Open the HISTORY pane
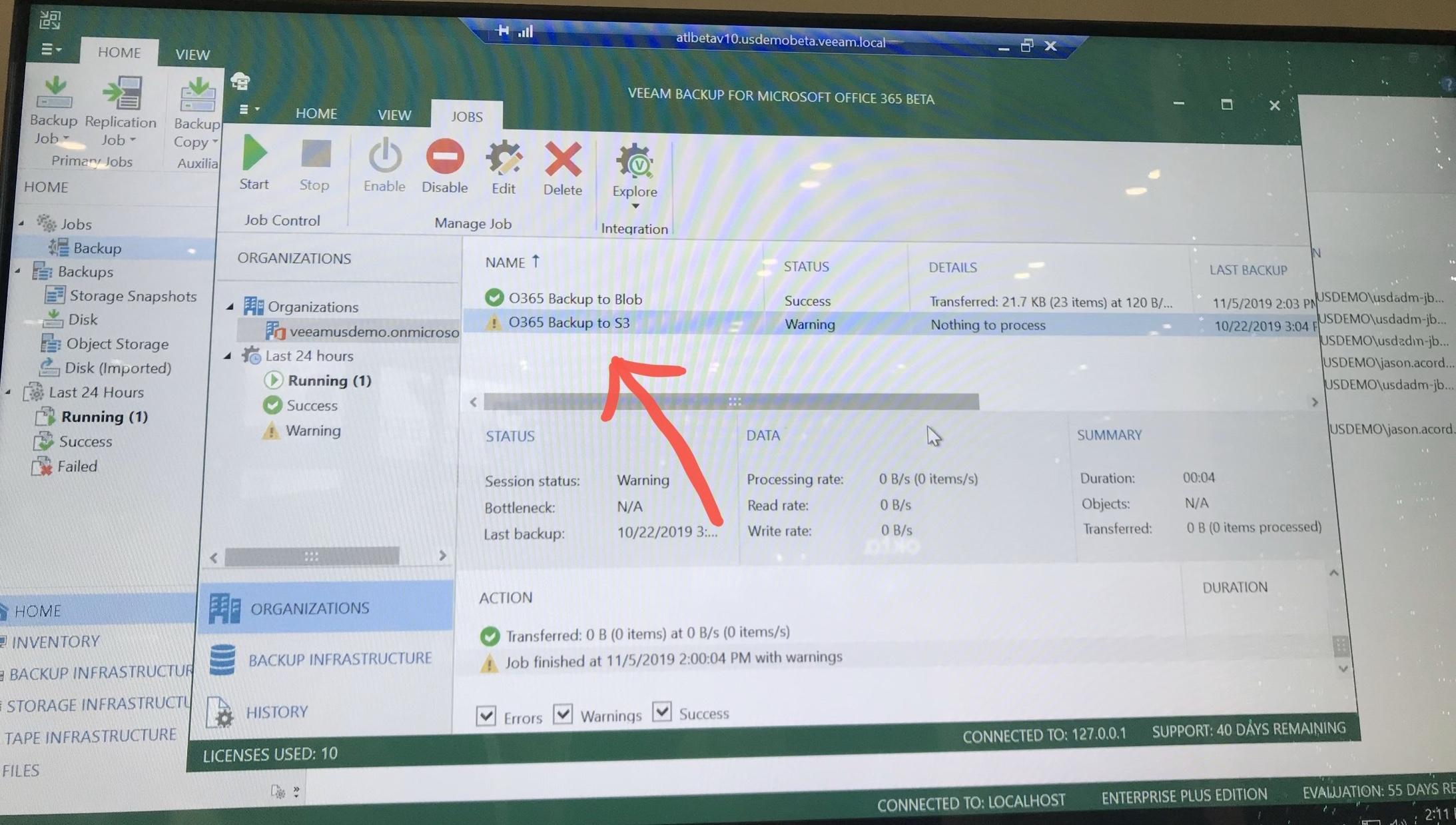This screenshot has width=1456, height=825. click(x=276, y=712)
